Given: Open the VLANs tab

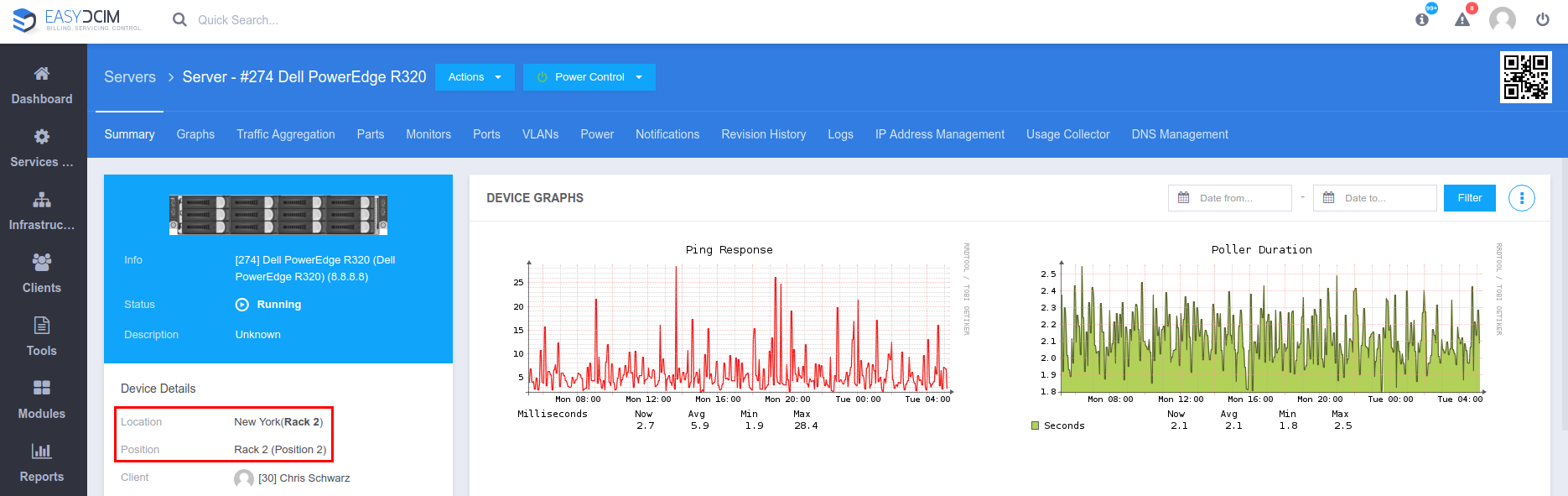Looking at the screenshot, I should click(x=541, y=134).
